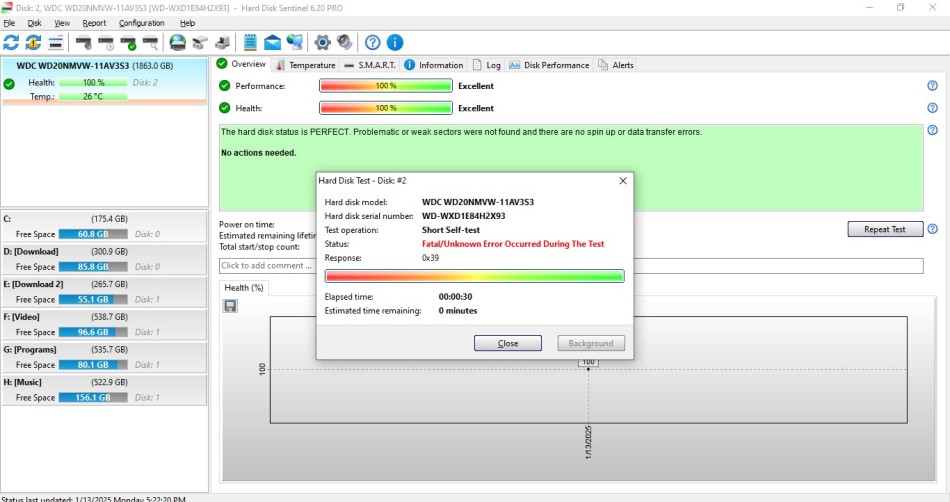950x502 pixels.
Task: Open the View menu
Action: (62, 23)
